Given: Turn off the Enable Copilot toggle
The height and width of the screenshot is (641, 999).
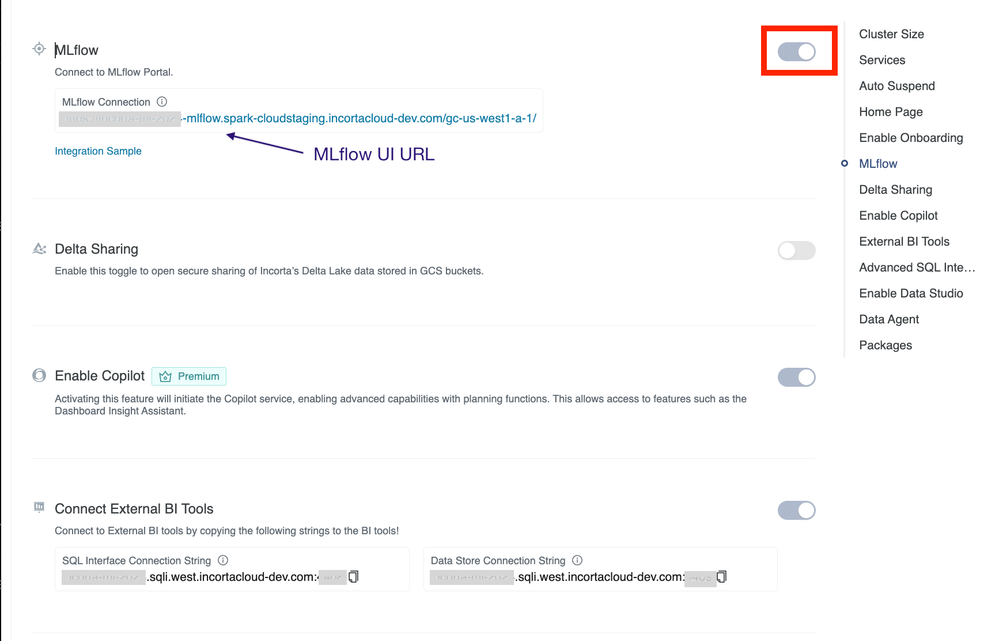Looking at the screenshot, I should click(797, 377).
